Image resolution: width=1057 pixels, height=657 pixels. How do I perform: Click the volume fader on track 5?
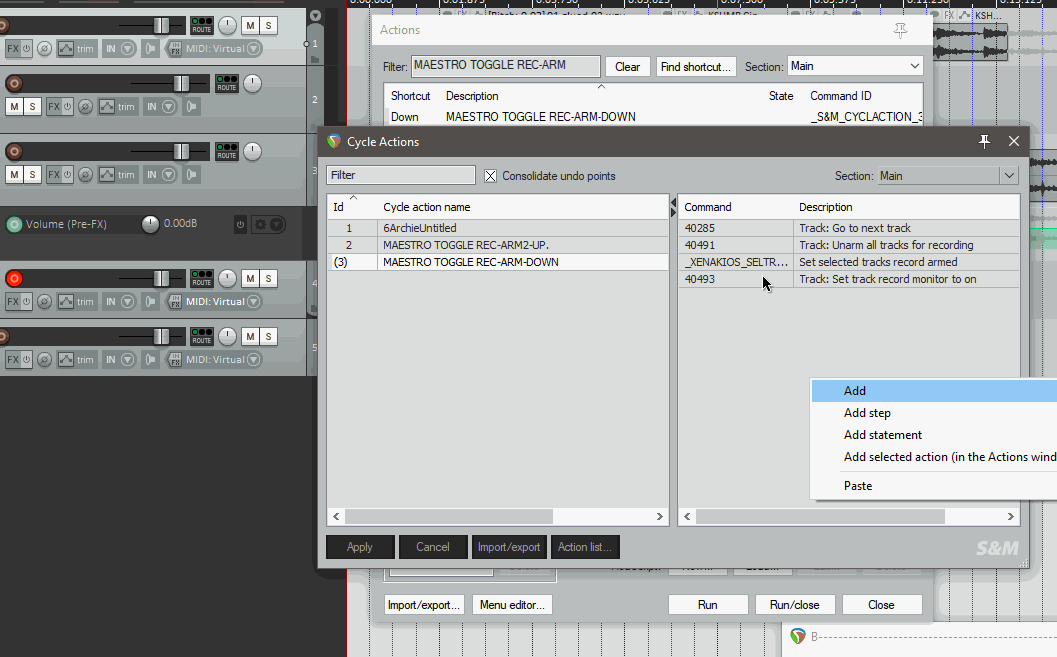pos(161,336)
